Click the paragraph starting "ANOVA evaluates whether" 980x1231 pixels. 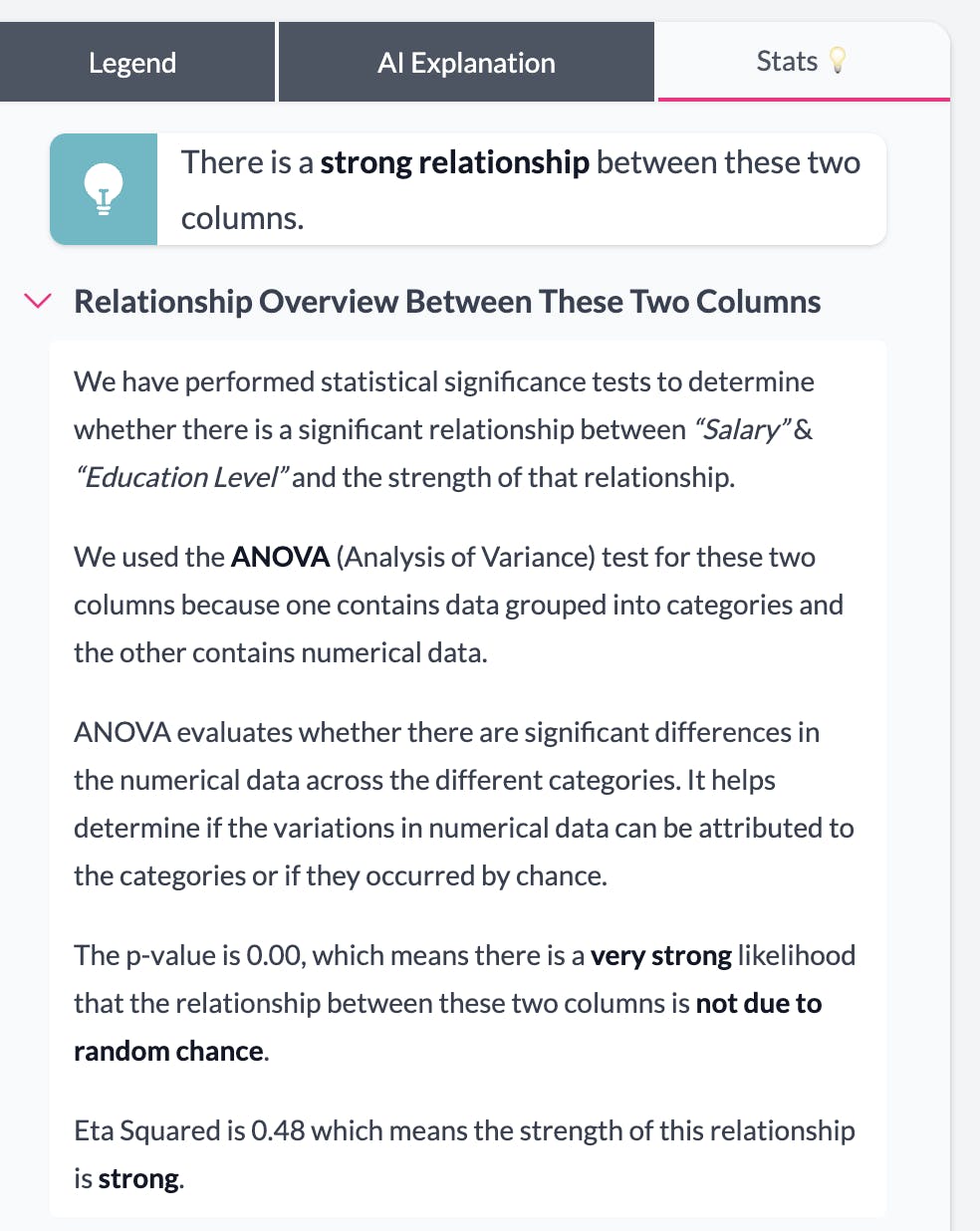[463, 804]
